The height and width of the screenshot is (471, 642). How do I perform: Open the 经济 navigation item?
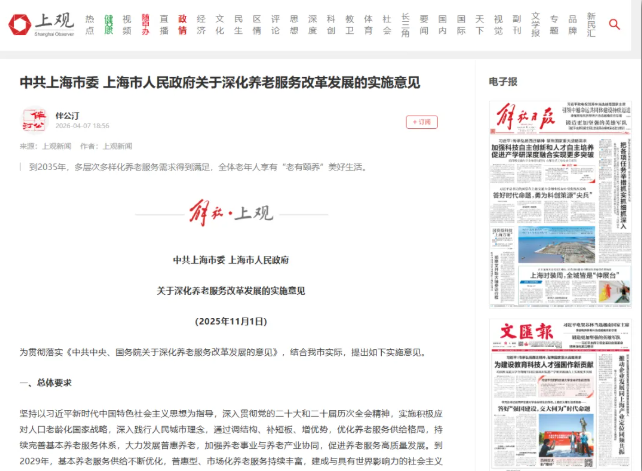201,25
